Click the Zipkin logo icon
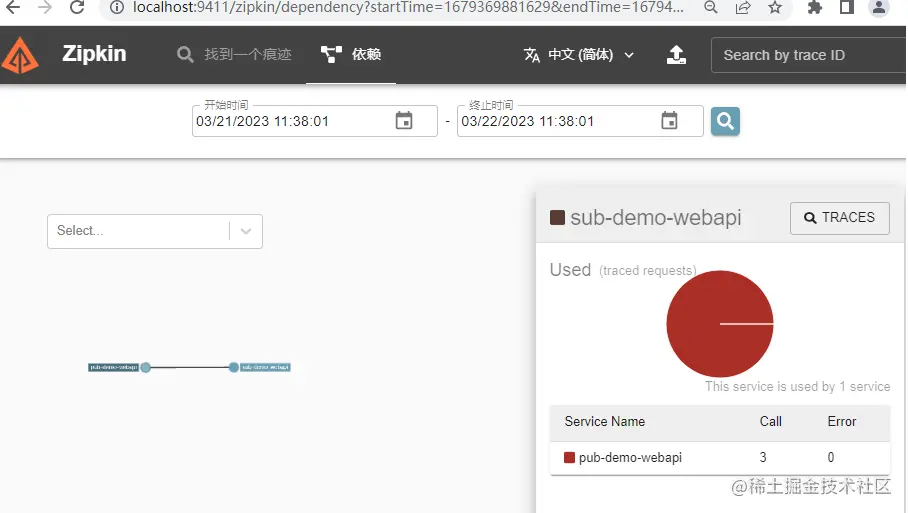The width and height of the screenshot is (908, 513). 20,55
